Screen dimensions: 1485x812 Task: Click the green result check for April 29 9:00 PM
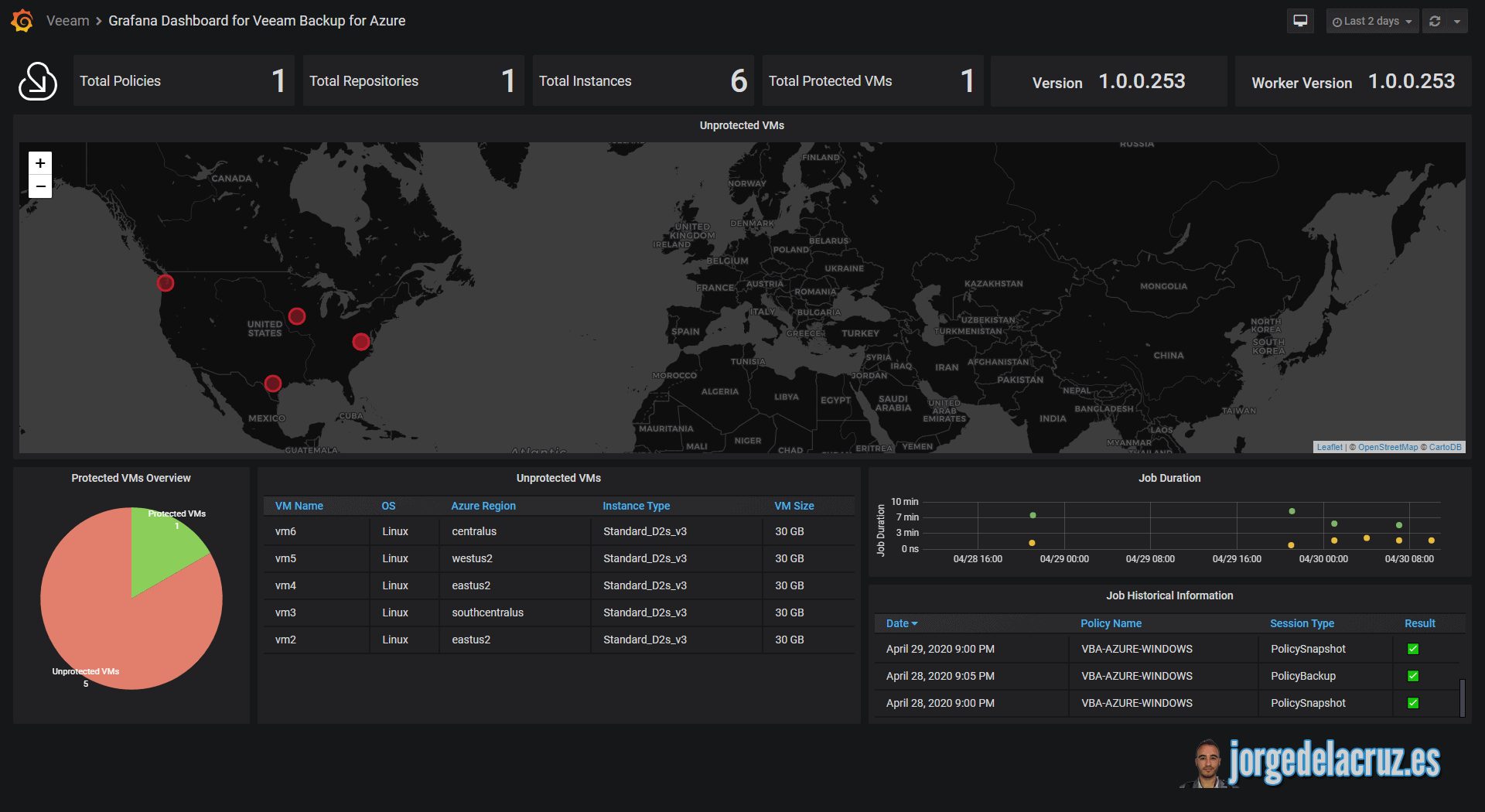1413,649
